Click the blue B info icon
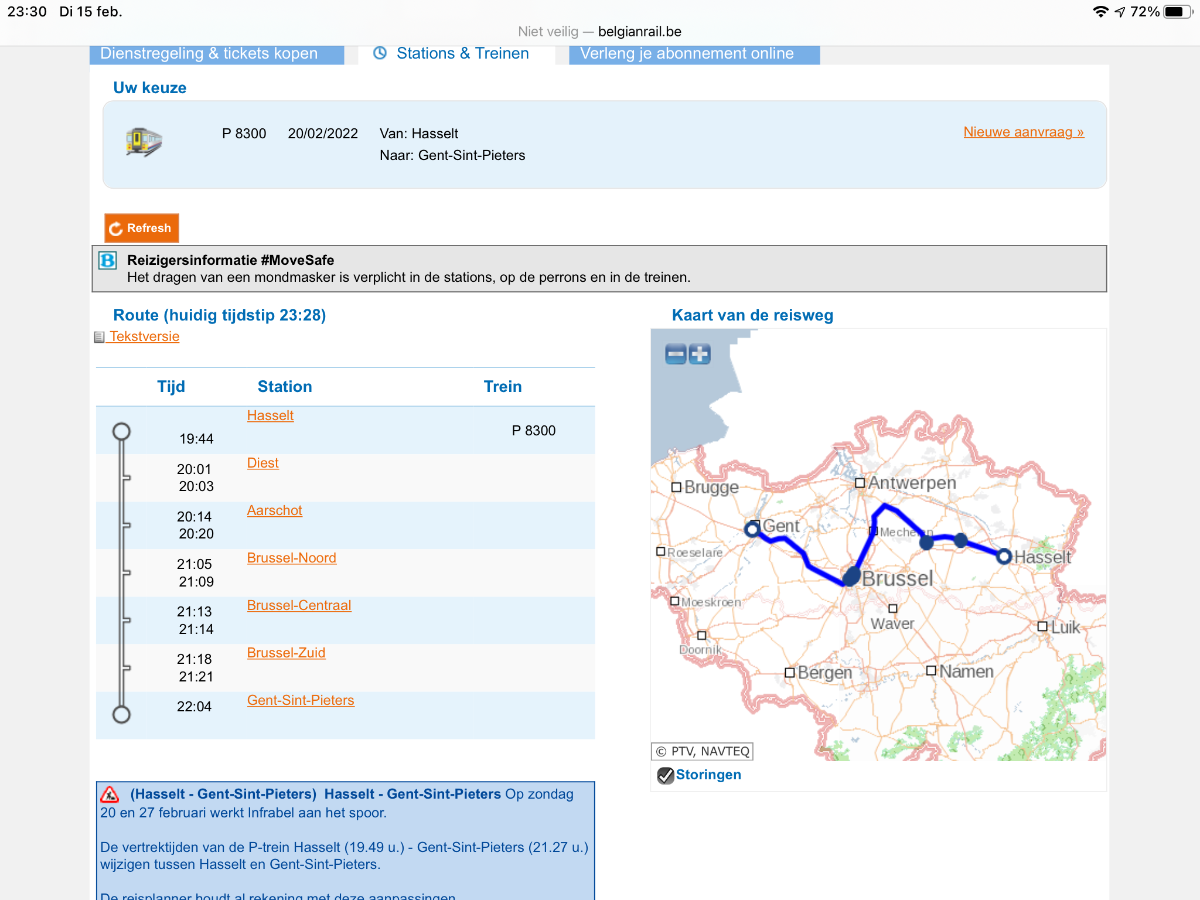 [x=108, y=261]
